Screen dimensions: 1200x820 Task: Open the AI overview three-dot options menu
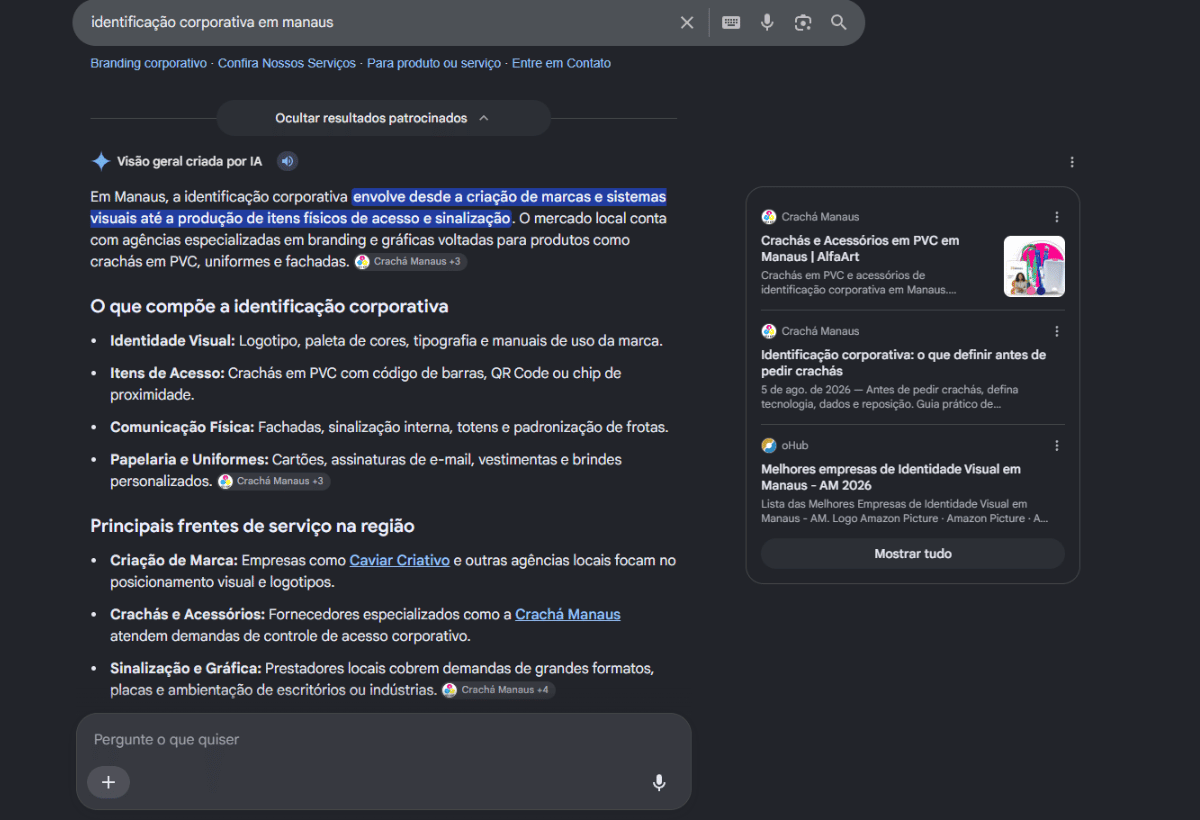click(1072, 162)
